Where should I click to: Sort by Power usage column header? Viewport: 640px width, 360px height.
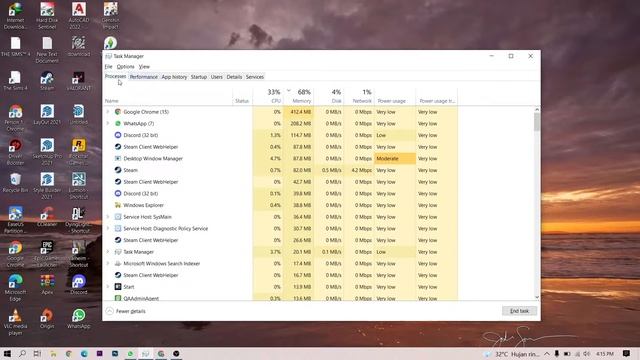click(395, 96)
